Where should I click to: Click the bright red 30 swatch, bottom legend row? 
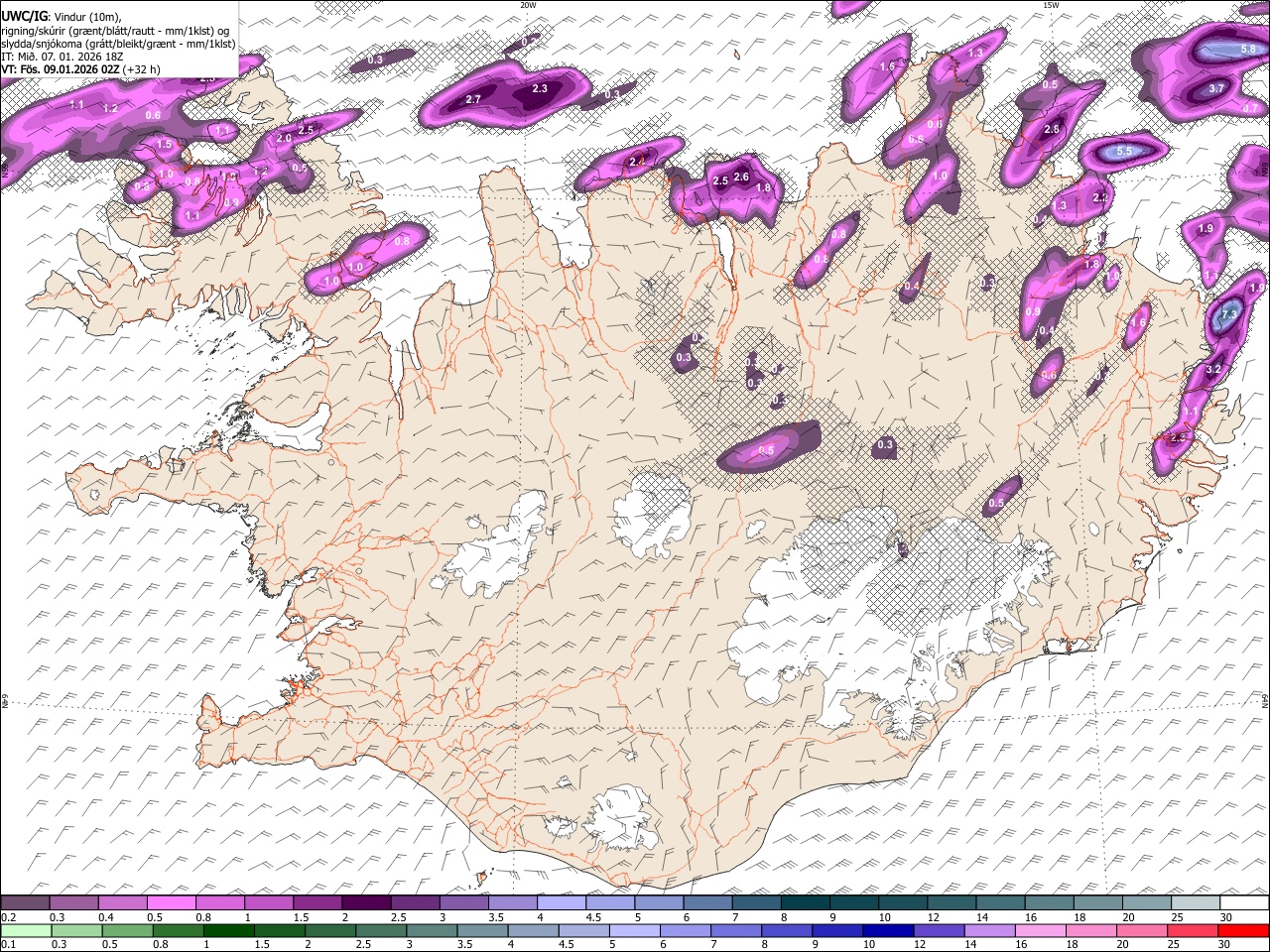tap(1244, 930)
